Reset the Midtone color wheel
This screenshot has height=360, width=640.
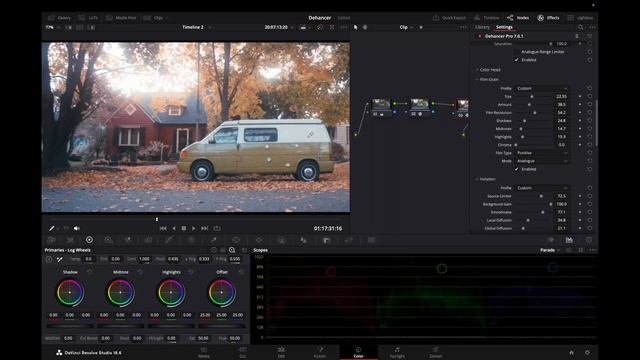pyautogui.click(x=140, y=272)
